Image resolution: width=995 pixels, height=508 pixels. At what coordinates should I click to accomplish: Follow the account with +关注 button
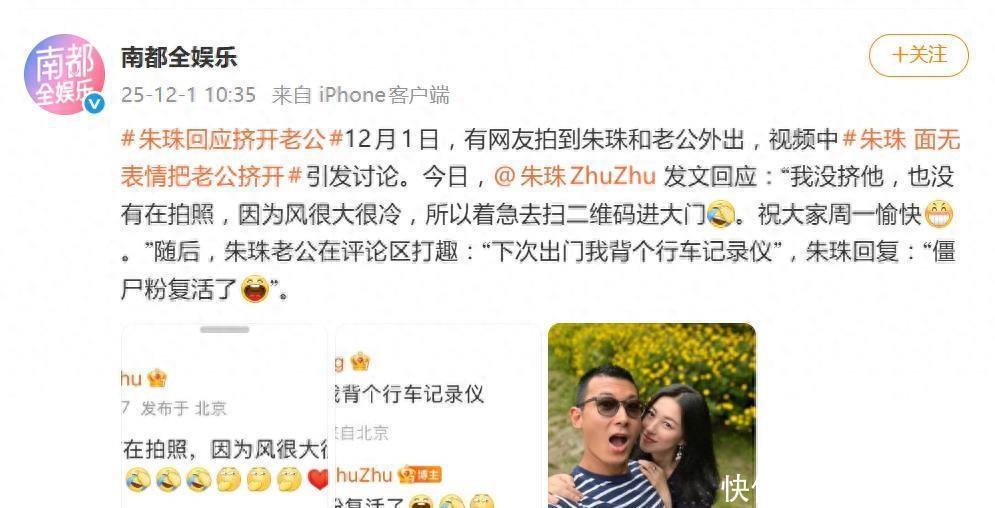click(918, 55)
